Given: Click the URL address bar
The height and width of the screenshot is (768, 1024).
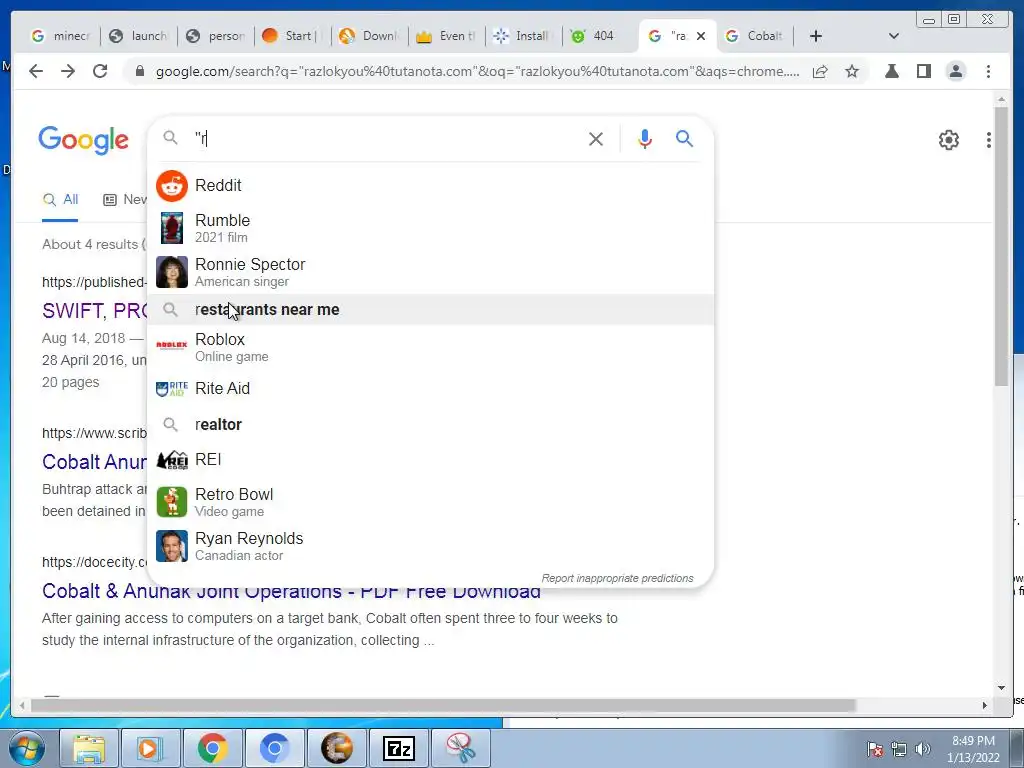Looking at the screenshot, I should [x=477, y=71].
